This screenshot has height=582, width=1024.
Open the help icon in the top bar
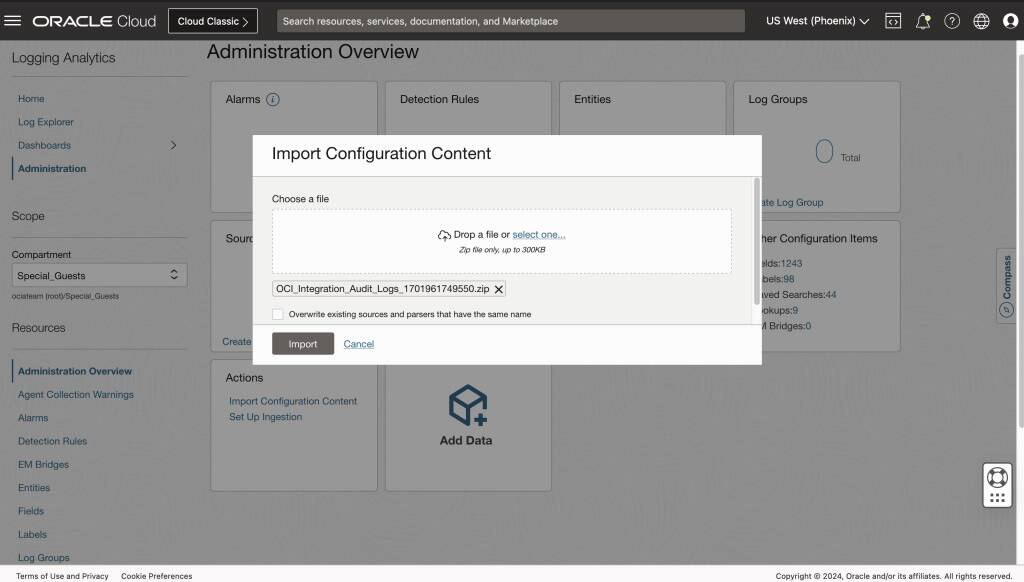pyautogui.click(x=952, y=20)
